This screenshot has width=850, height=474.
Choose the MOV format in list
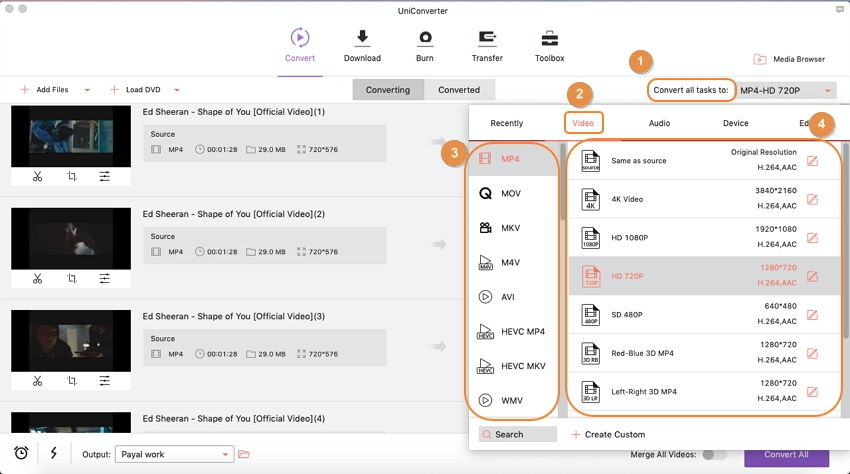(513, 194)
